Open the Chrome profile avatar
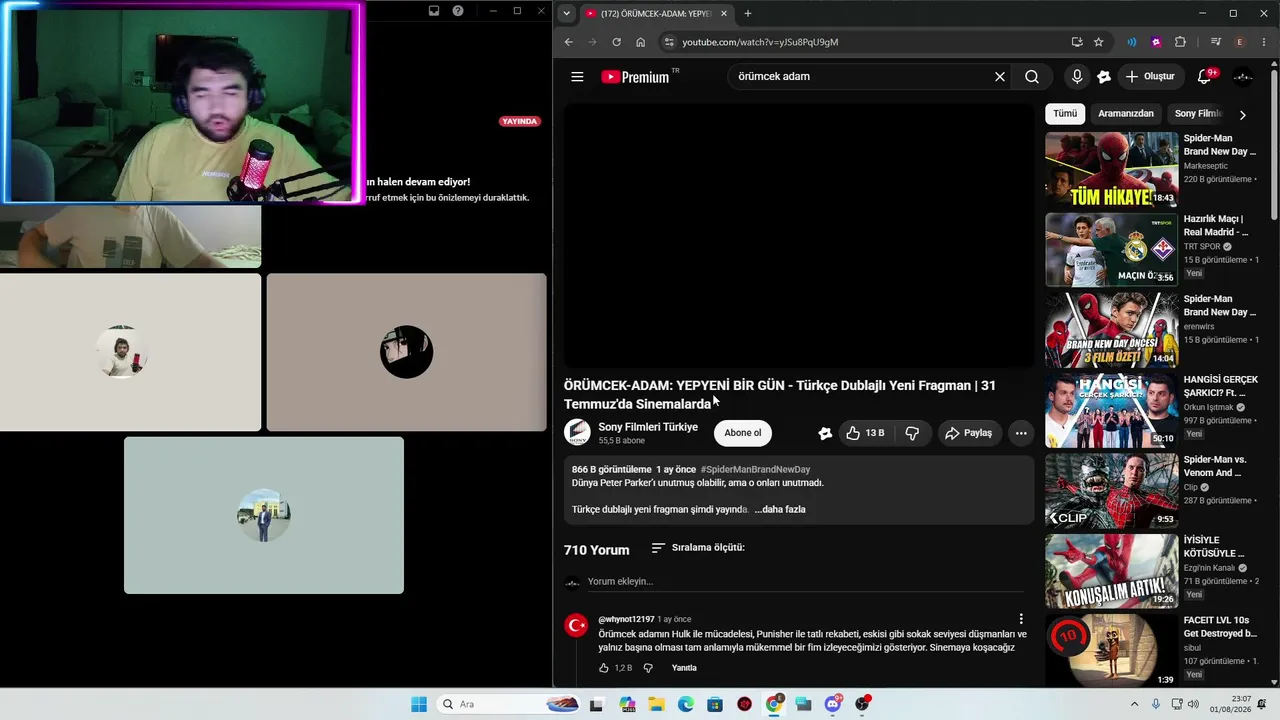This screenshot has width=1280, height=720. (1240, 42)
